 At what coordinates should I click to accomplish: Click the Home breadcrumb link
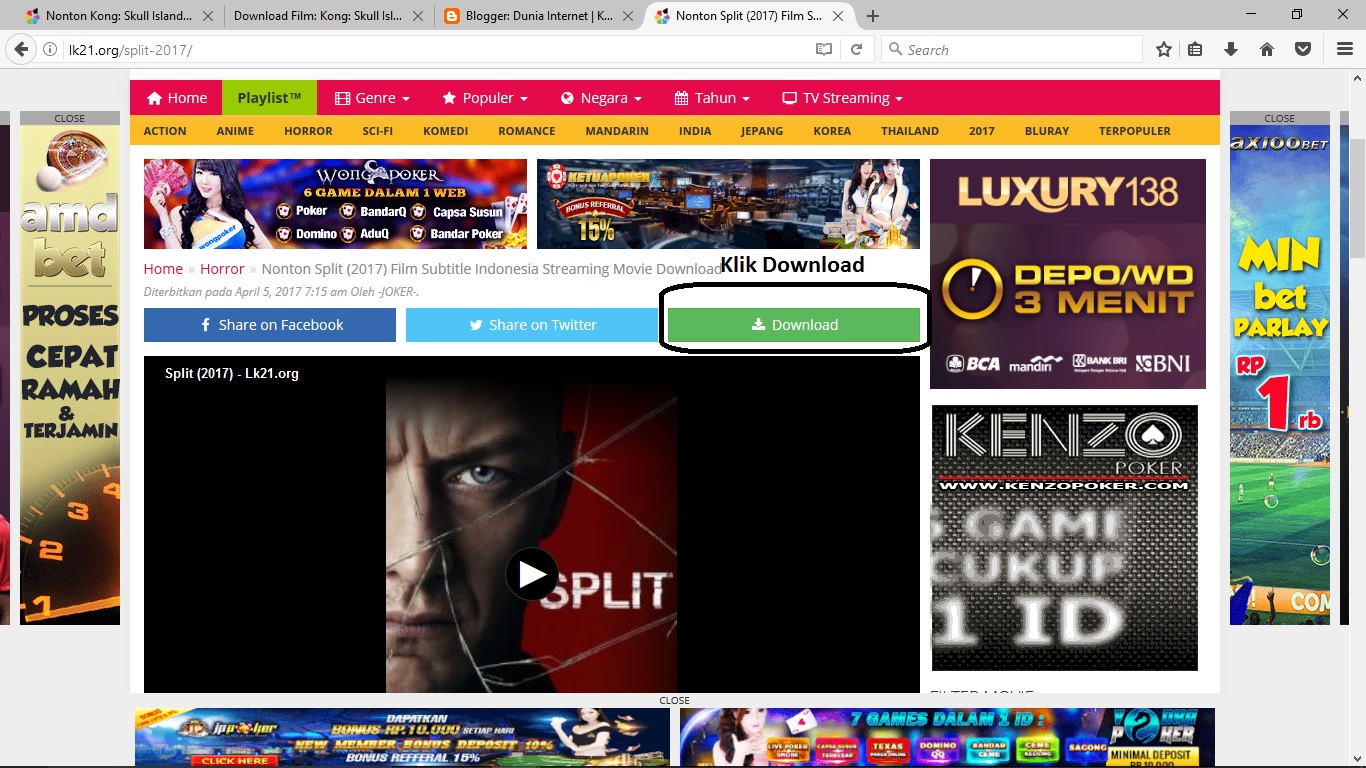tap(163, 269)
